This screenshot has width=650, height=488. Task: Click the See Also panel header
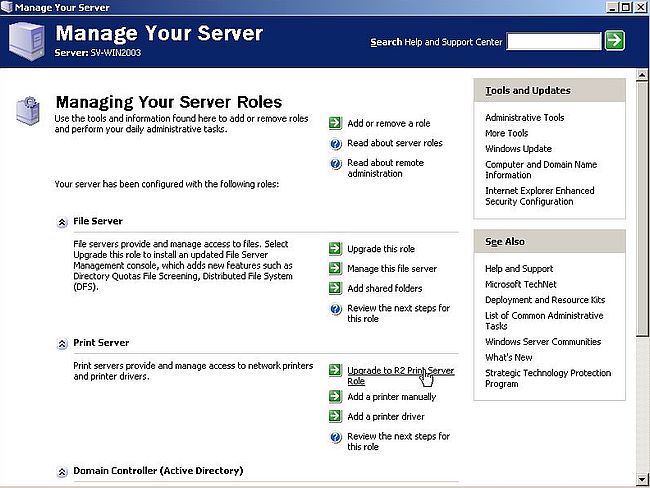[549, 241]
